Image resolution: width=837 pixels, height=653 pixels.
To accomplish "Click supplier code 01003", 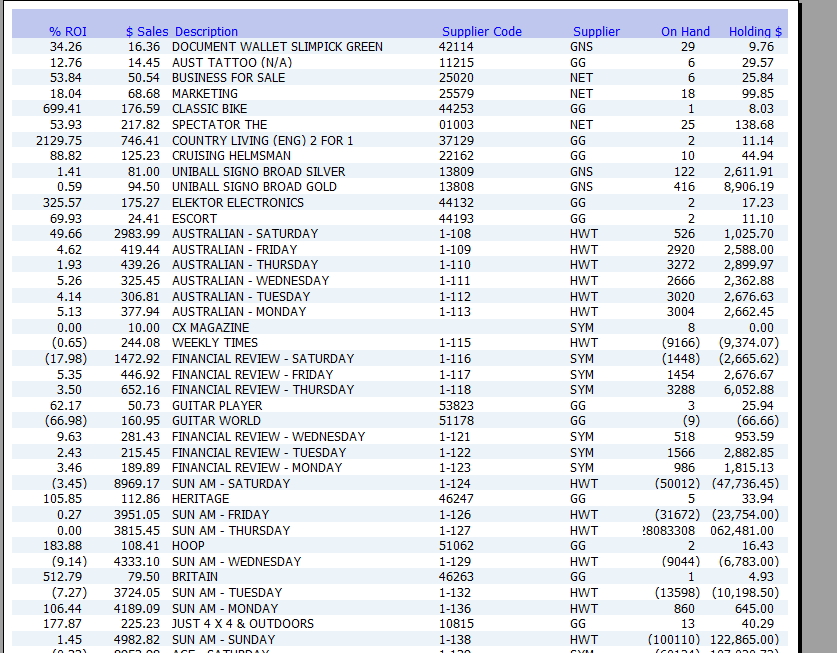I will click(456, 125).
